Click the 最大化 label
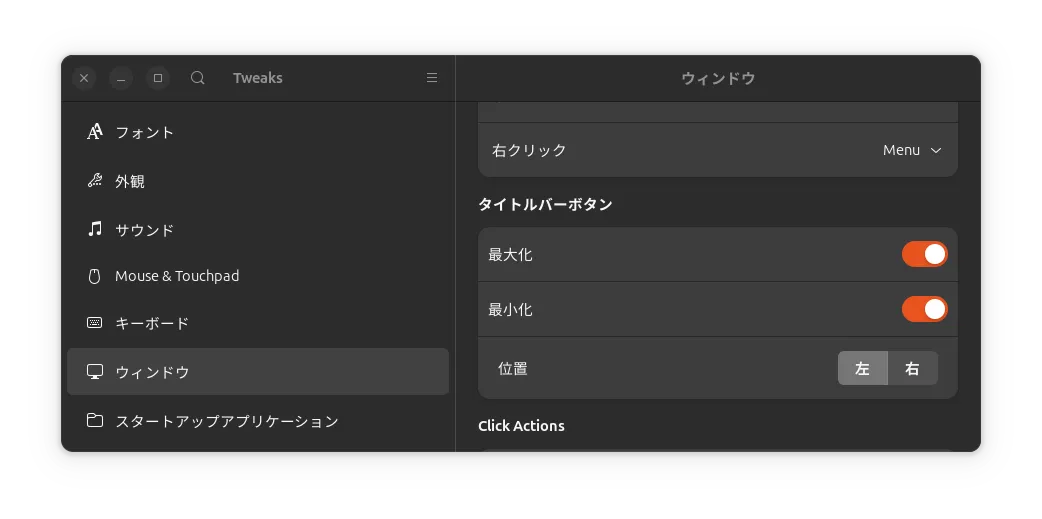This screenshot has height=519, width=1042. [510, 255]
